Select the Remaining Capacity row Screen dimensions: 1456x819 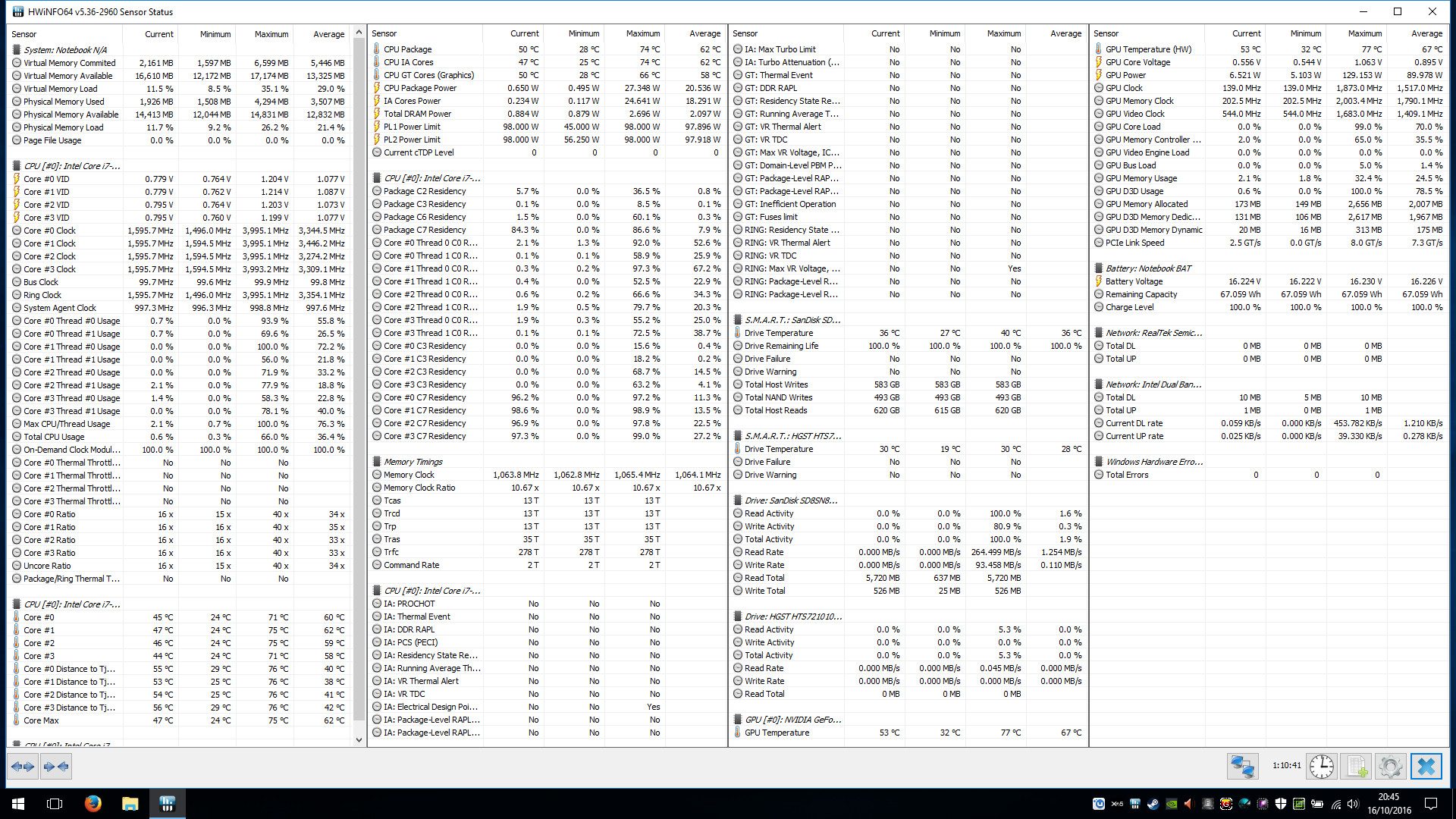click(1269, 294)
